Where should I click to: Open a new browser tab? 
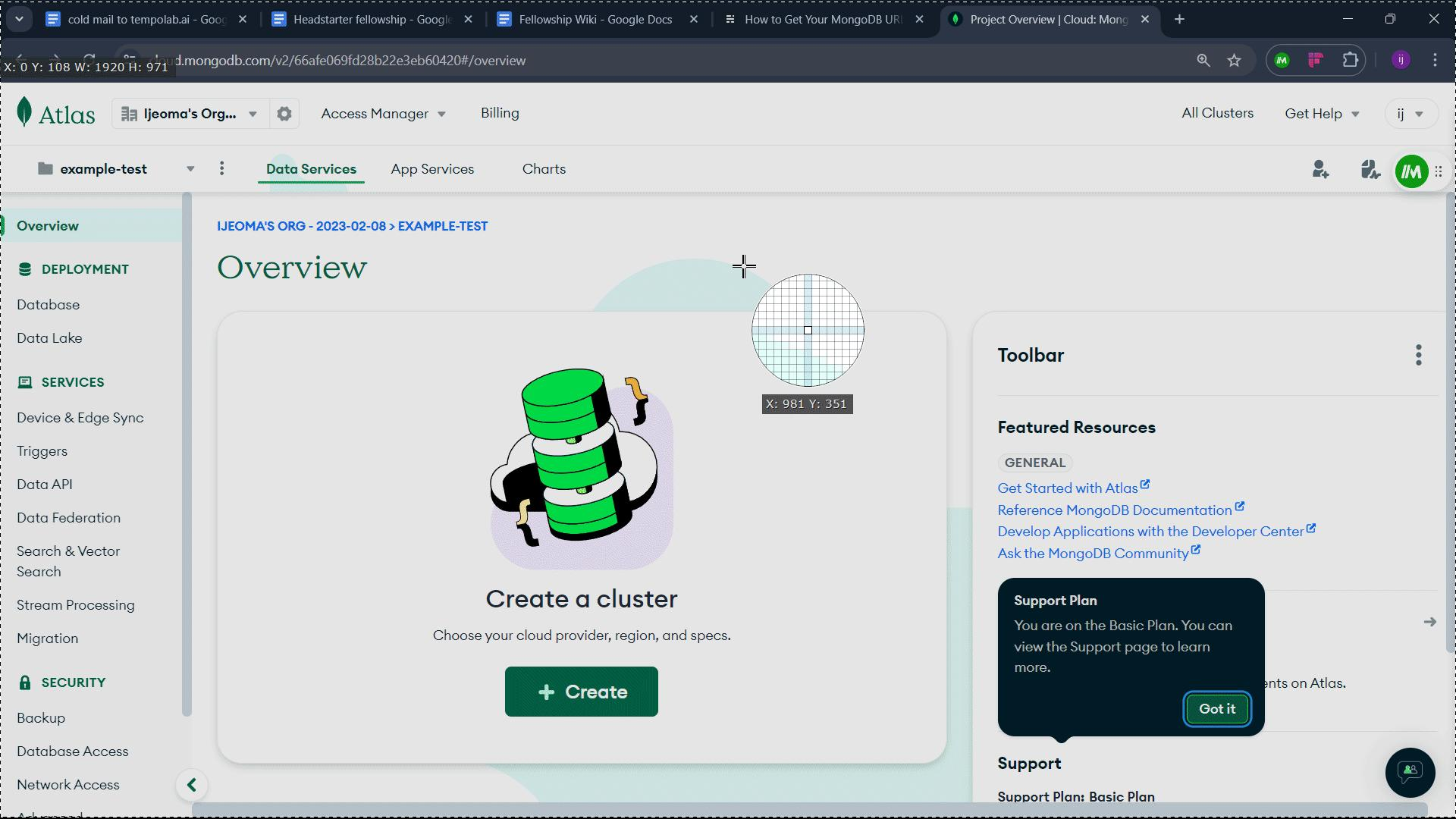1179,20
